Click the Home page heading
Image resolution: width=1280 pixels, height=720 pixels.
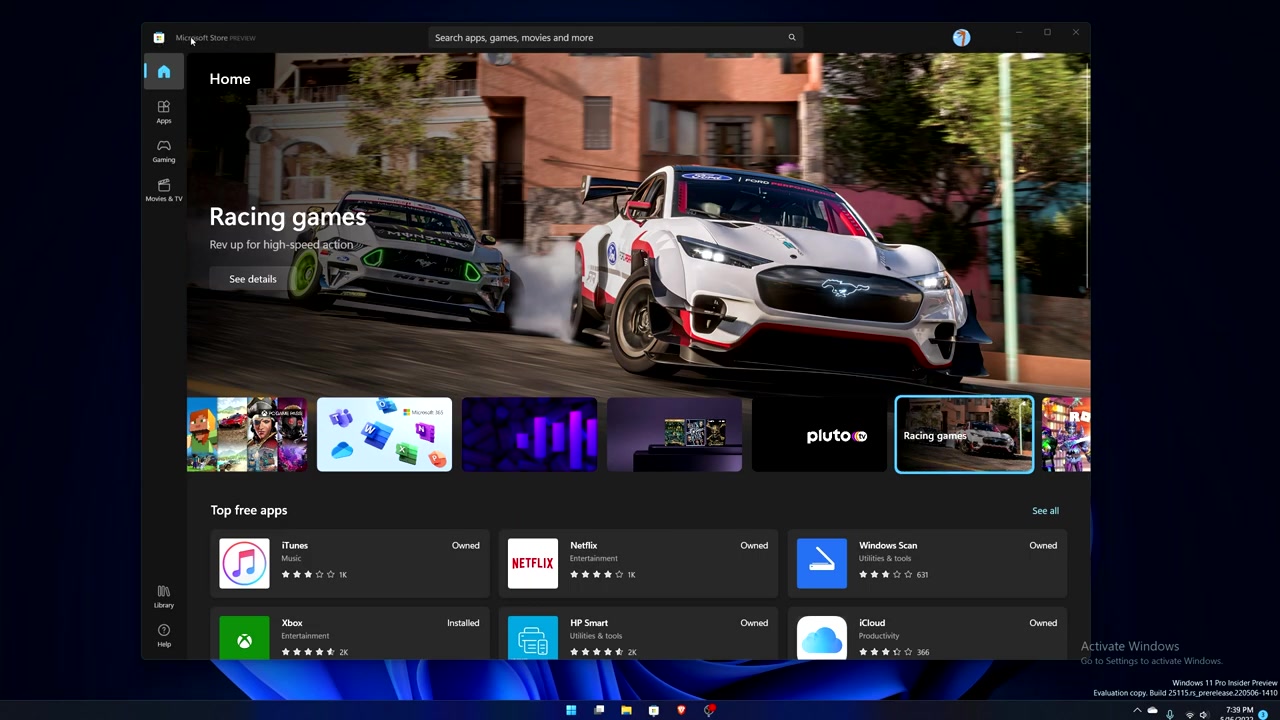tap(230, 79)
